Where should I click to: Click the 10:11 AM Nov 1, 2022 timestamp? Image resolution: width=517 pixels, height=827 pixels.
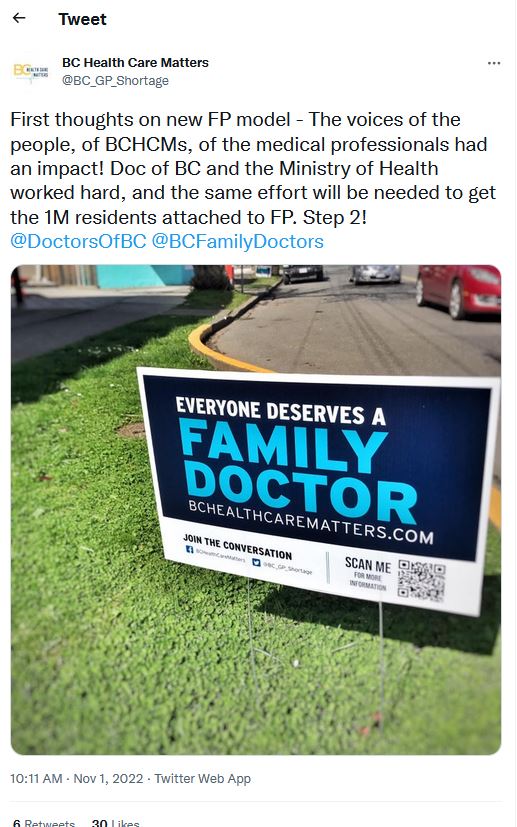(x=76, y=778)
